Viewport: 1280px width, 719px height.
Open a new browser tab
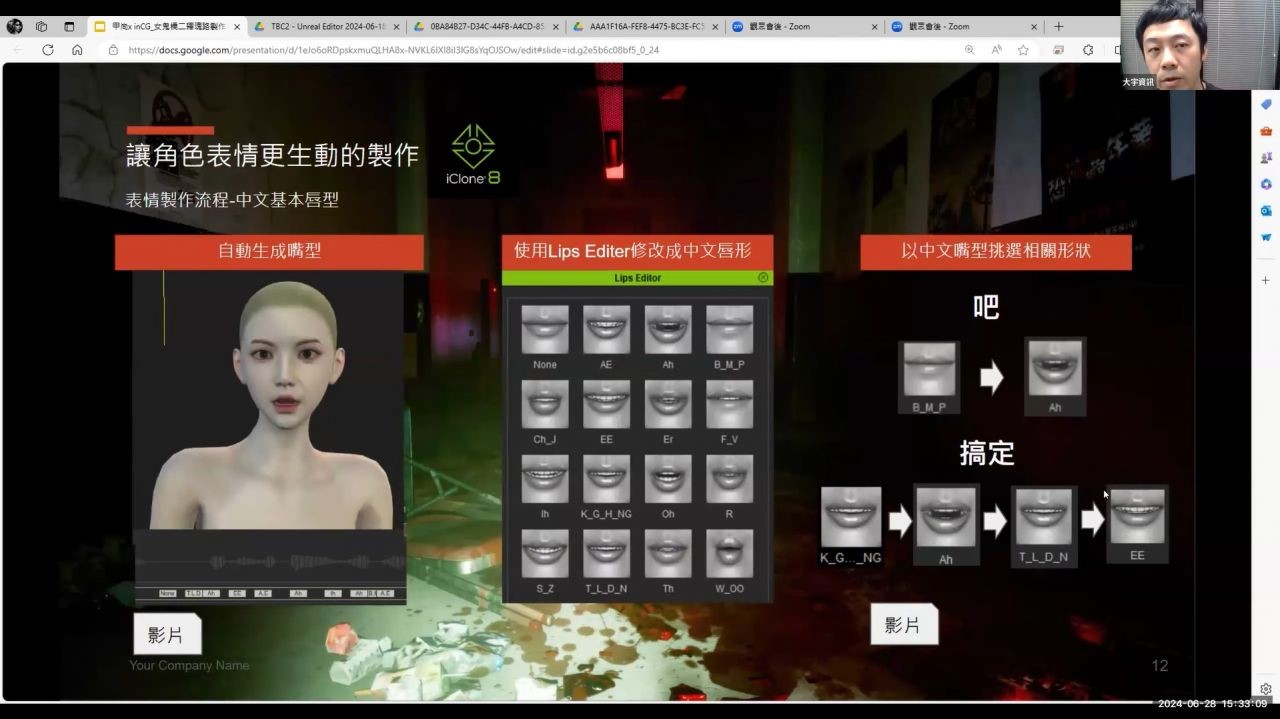click(1058, 27)
